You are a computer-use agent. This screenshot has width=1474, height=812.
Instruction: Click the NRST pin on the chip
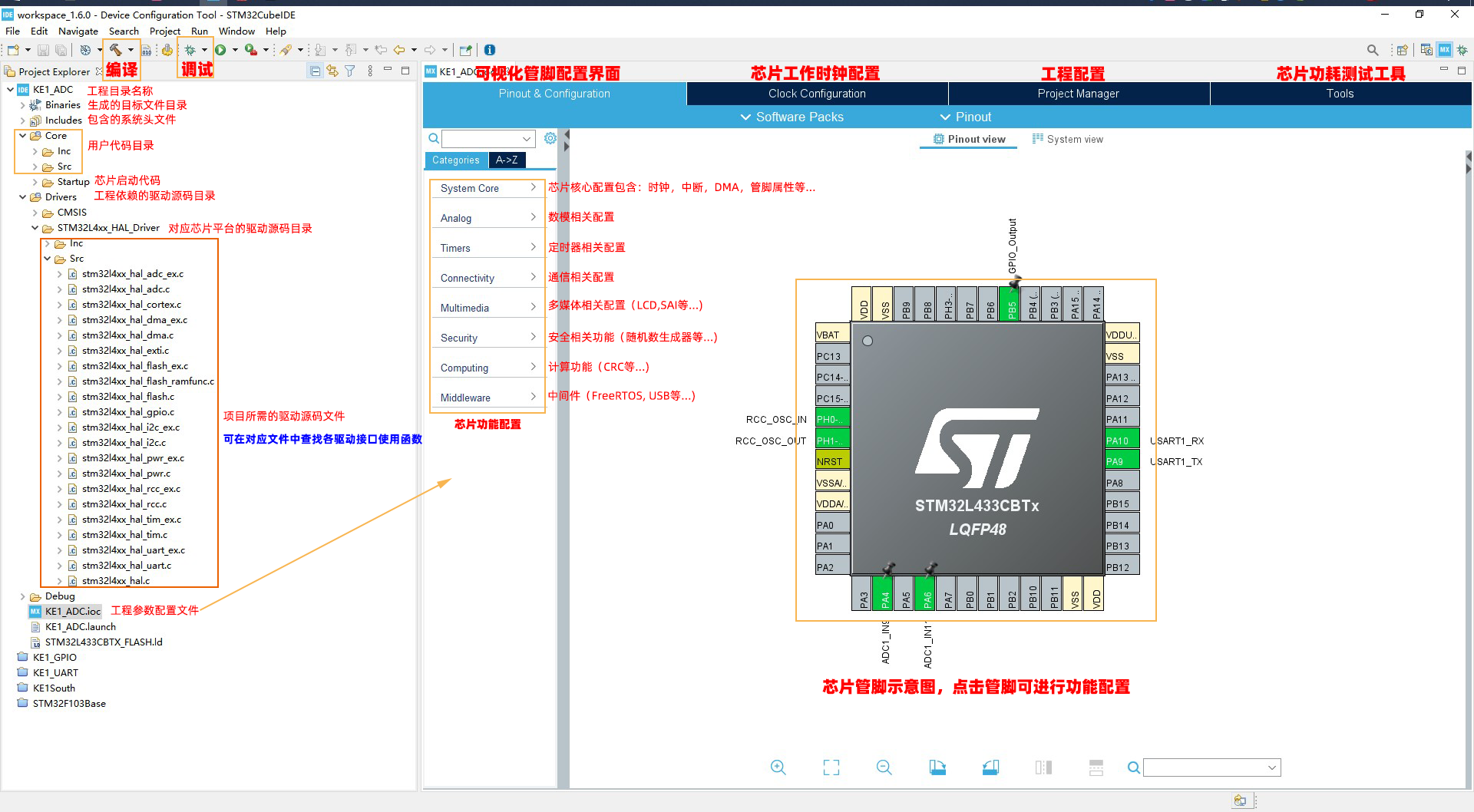832,461
